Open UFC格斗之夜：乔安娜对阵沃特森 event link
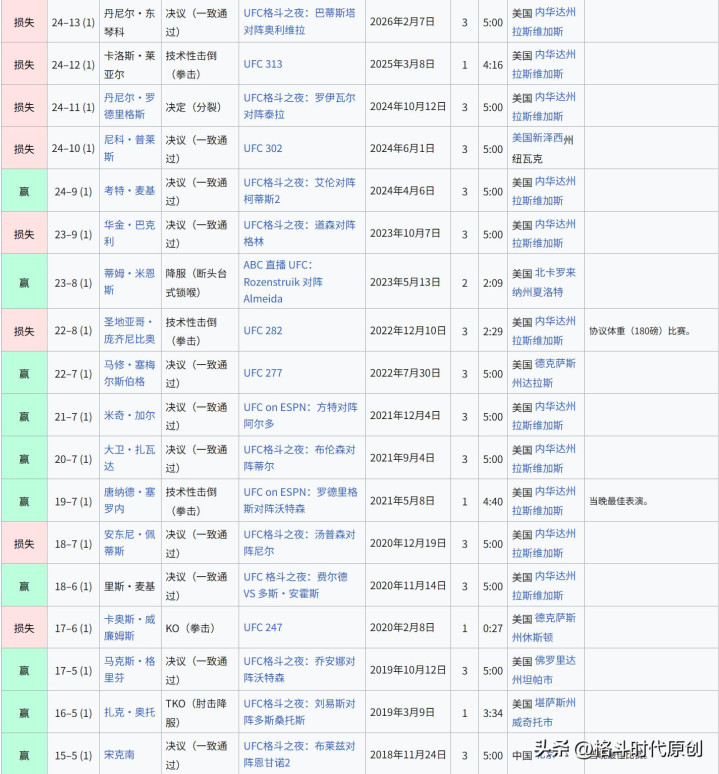 [299, 669]
